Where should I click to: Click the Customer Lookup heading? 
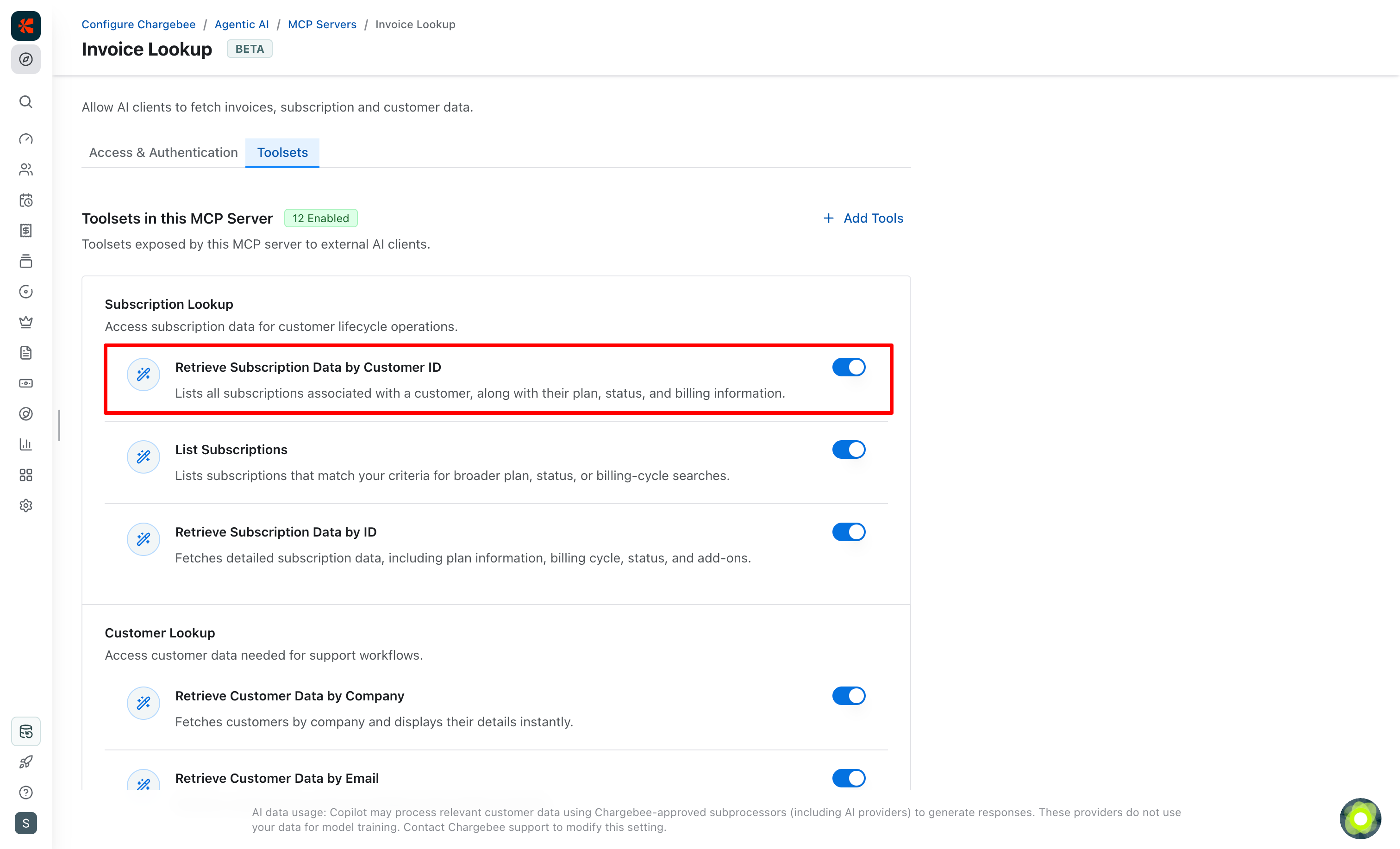[160, 632]
